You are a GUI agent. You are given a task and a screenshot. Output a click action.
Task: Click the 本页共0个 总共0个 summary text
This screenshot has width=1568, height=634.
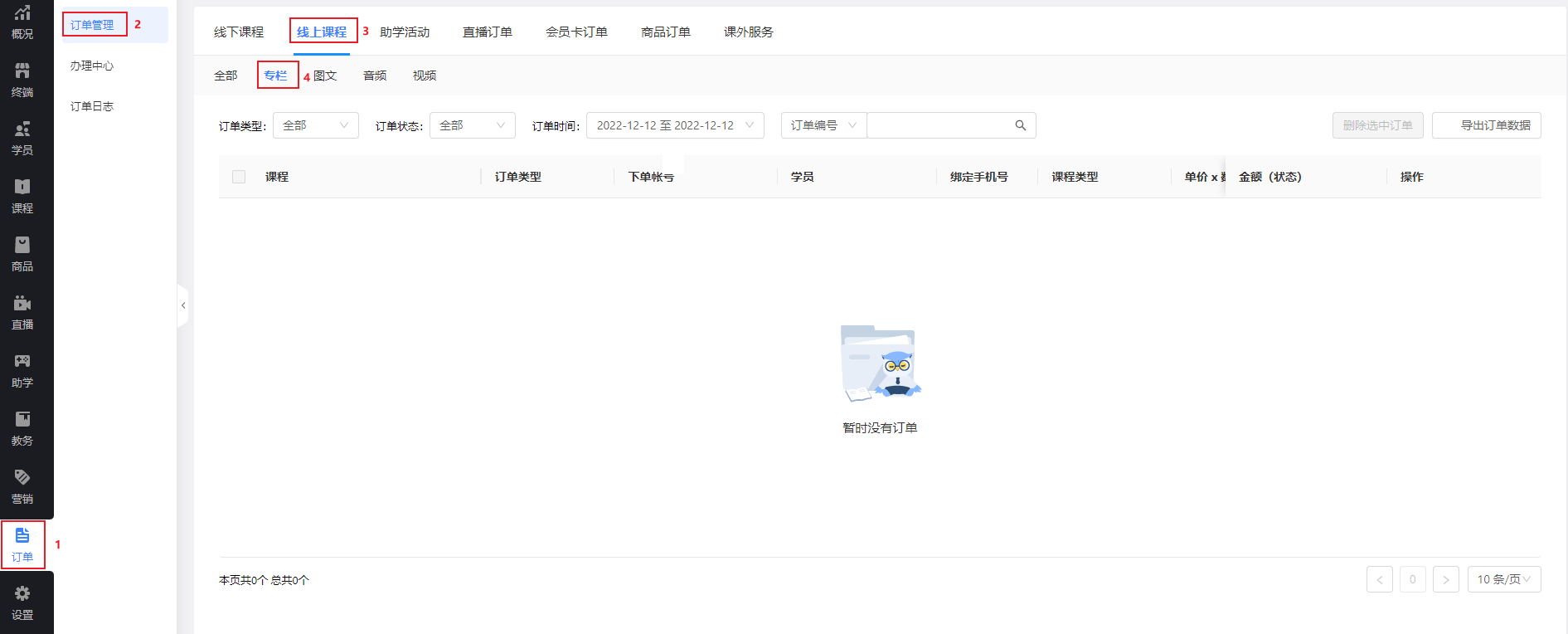pos(264,580)
